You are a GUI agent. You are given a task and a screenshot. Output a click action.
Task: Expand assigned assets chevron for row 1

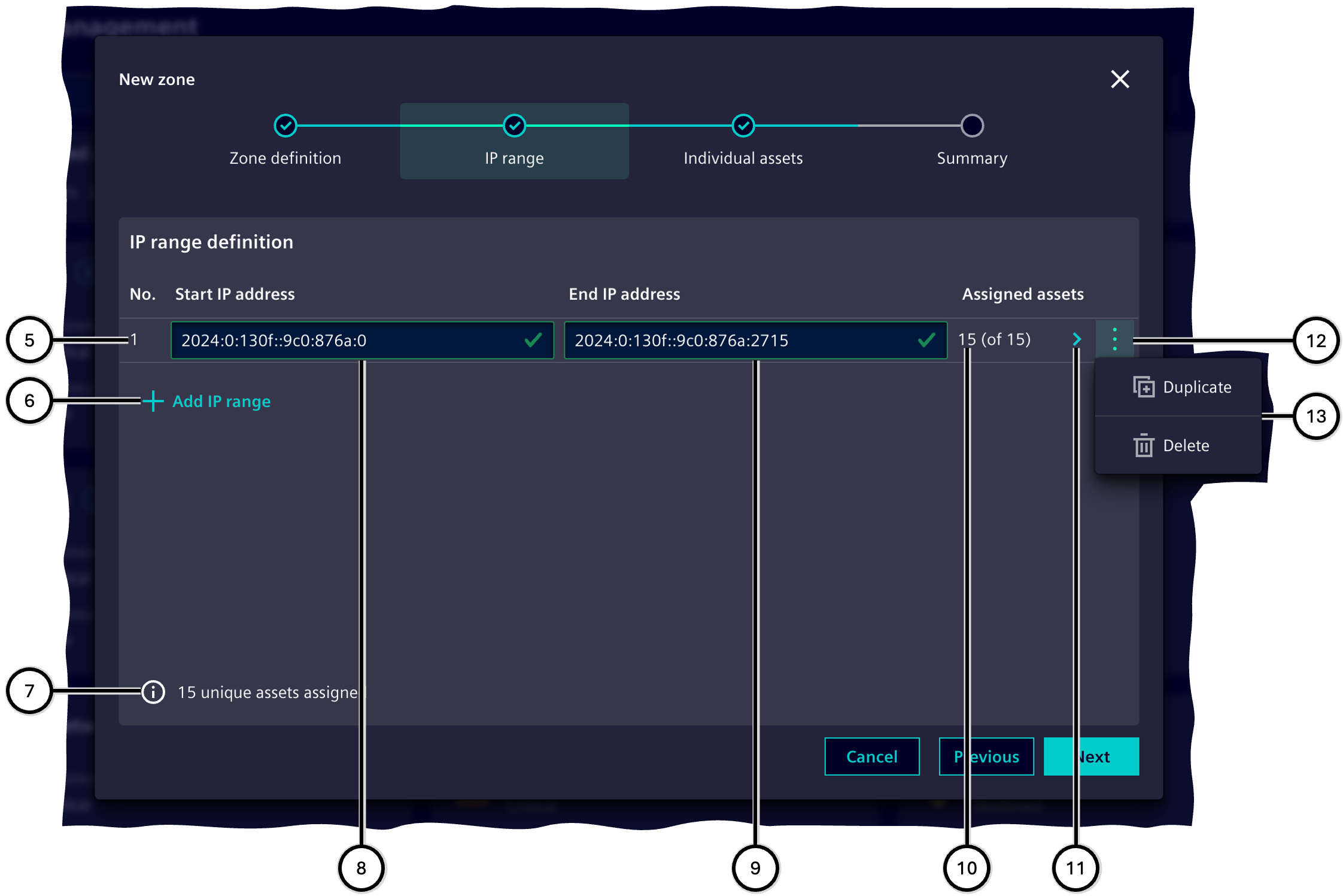(x=1076, y=339)
